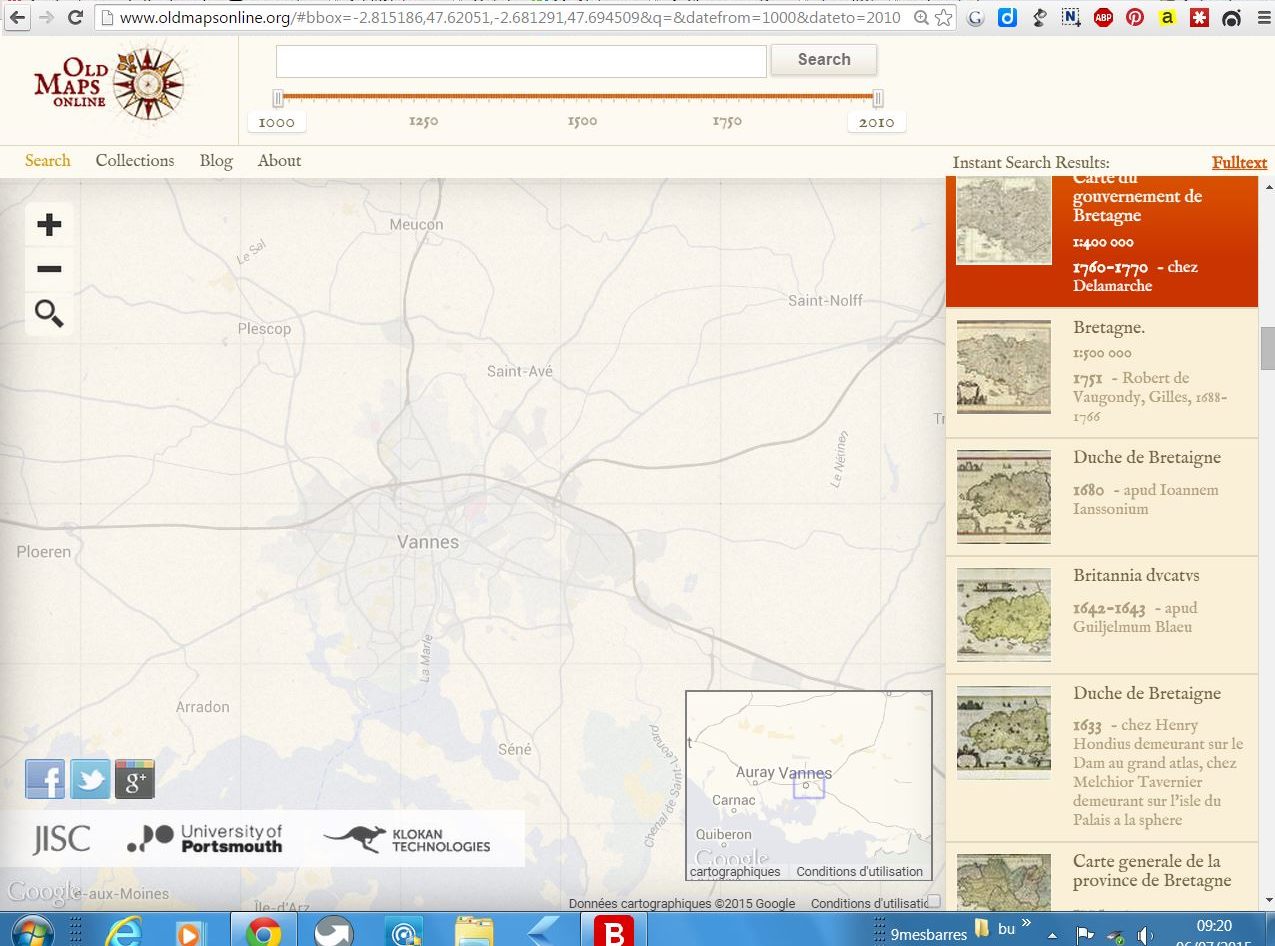
Task: Open Conditions d'utilisation link in minimap
Action: pos(860,871)
